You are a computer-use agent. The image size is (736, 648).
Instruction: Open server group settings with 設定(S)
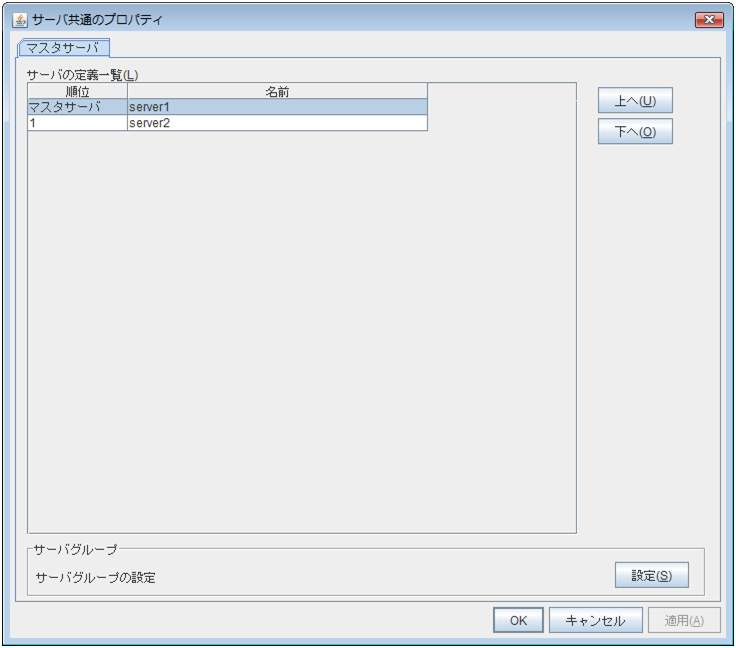(x=652, y=576)
